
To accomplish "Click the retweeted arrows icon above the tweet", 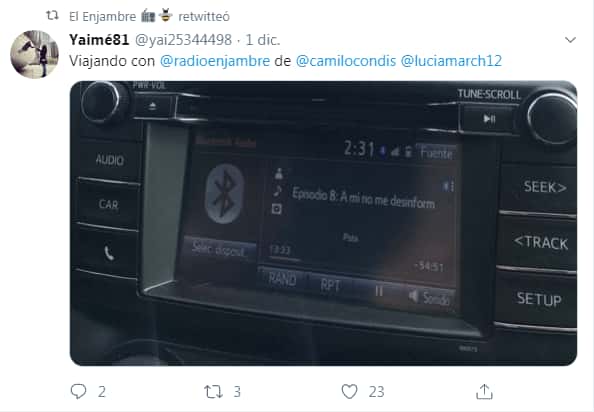I will 52,16.
